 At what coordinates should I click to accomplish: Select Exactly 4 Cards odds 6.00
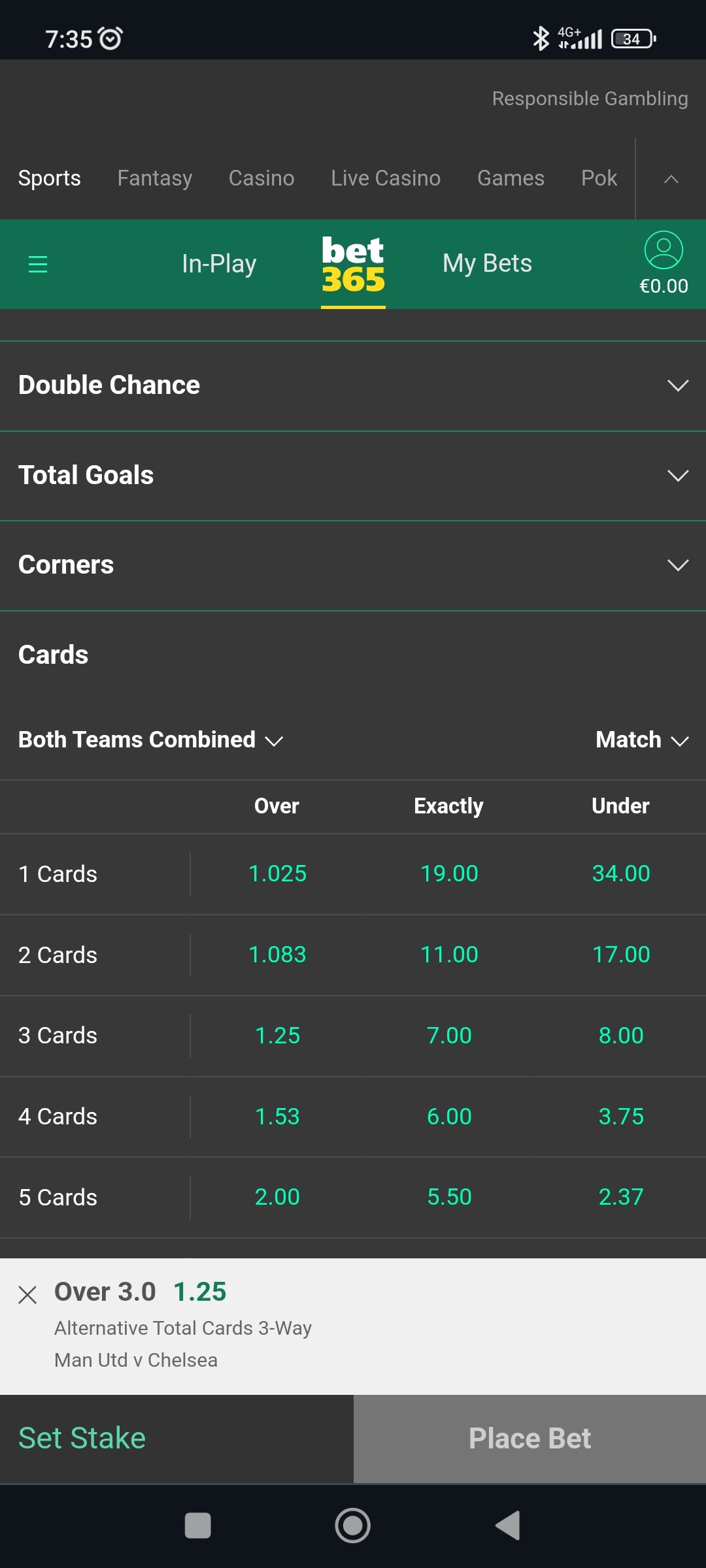[x=449, y=1117]
